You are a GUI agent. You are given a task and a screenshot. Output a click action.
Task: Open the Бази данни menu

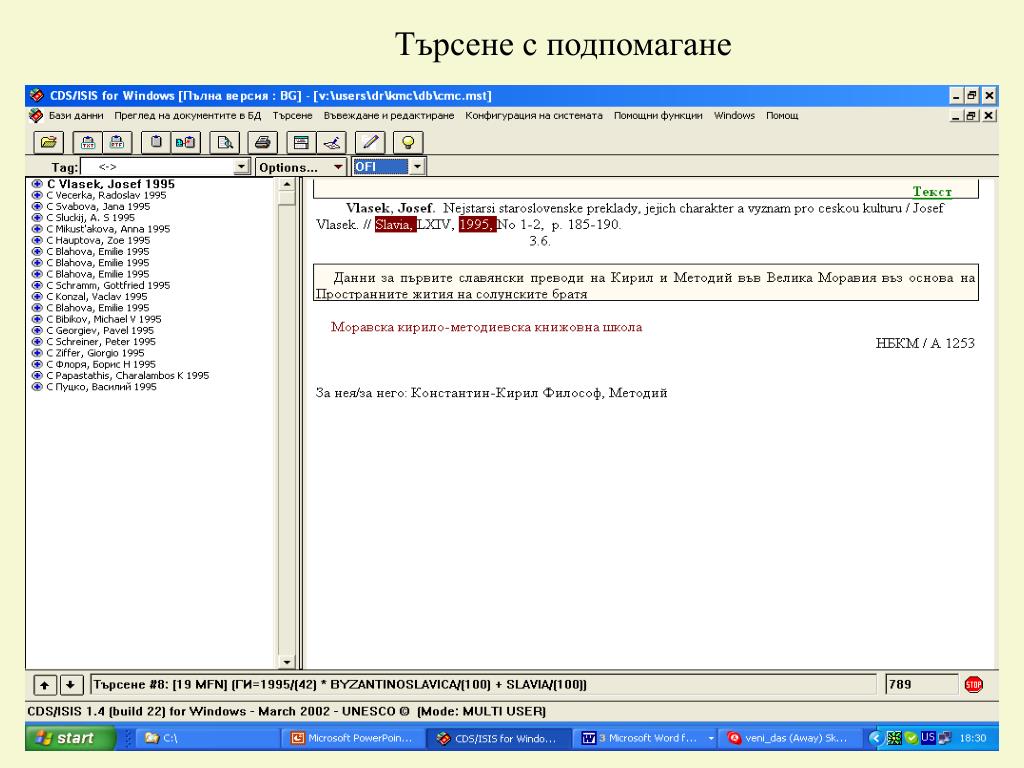76,116
